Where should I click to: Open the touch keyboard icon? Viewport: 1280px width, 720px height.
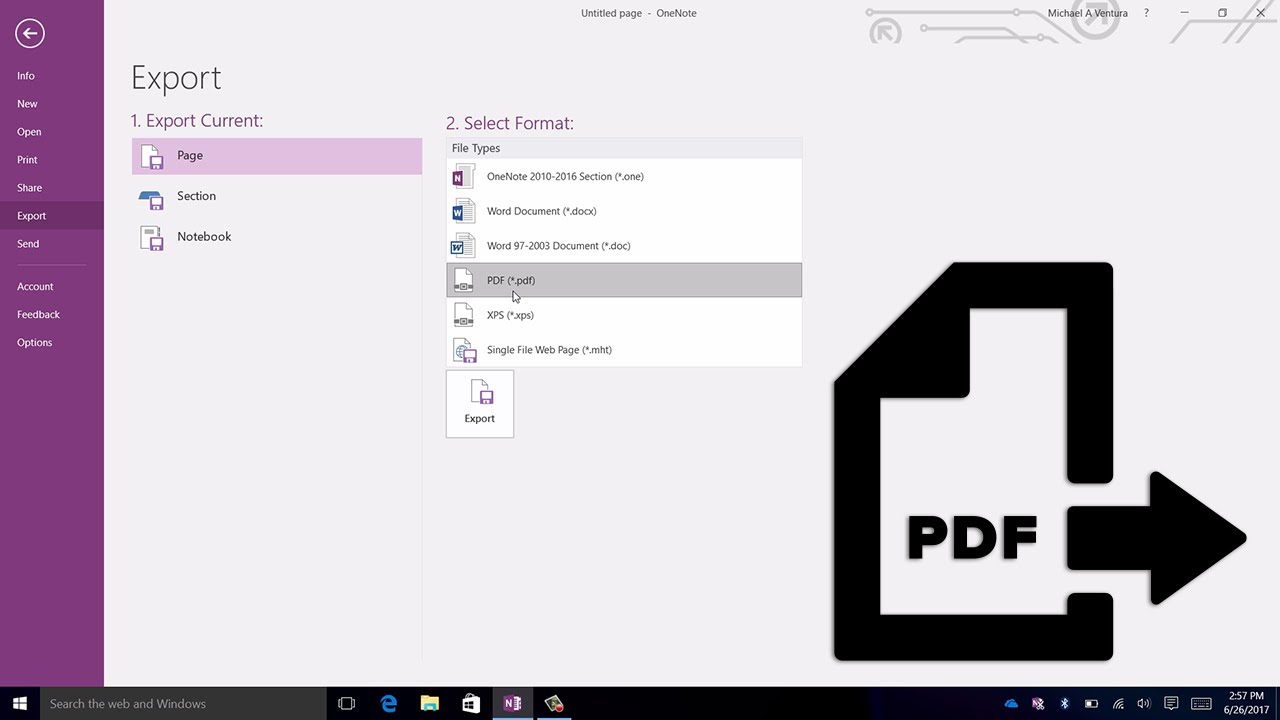tap(1201, 704)
